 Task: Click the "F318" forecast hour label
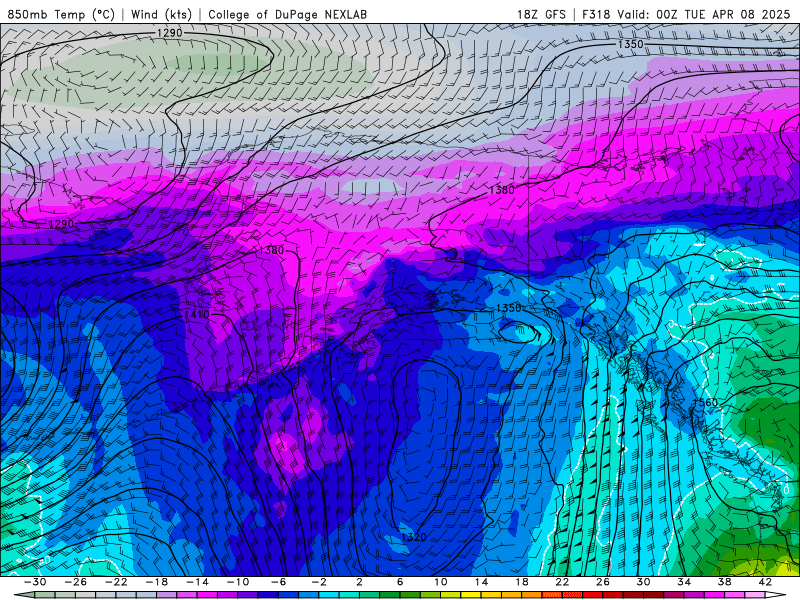pyautogui.click(x=596, y=14)
